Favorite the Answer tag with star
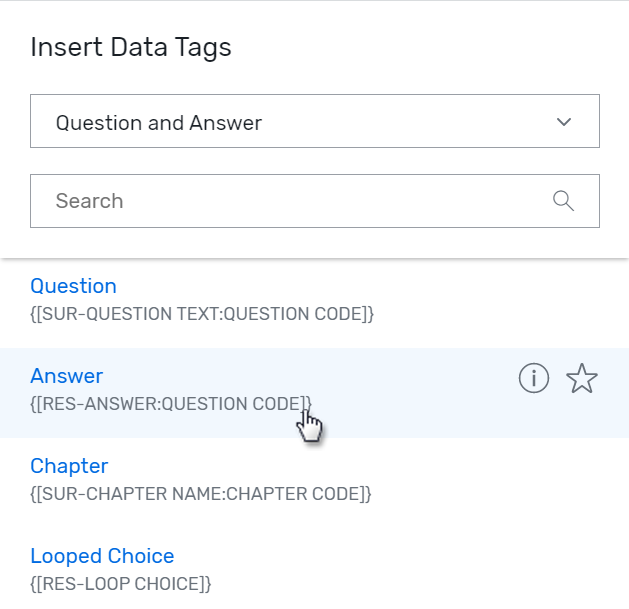 (582, 378)
